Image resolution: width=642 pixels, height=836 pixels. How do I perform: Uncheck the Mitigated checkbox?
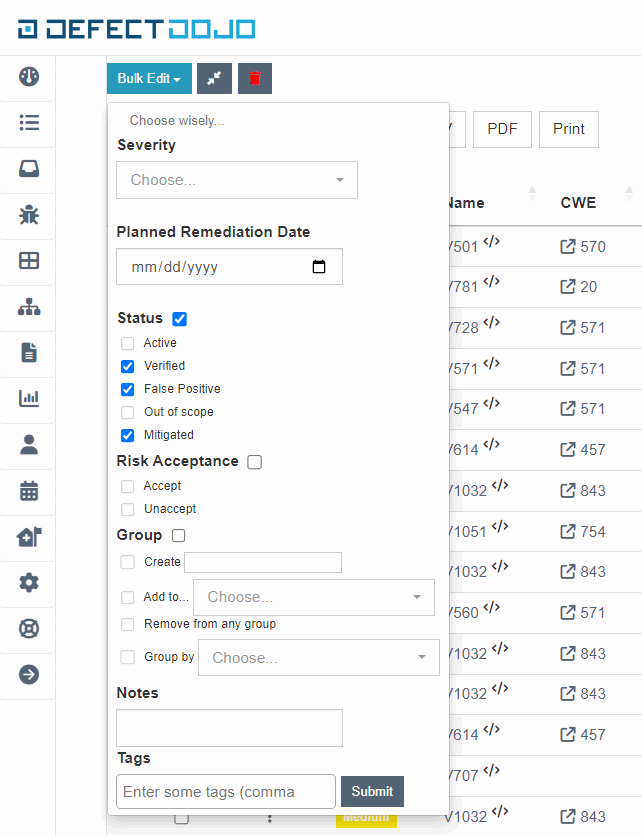[128, 435]
